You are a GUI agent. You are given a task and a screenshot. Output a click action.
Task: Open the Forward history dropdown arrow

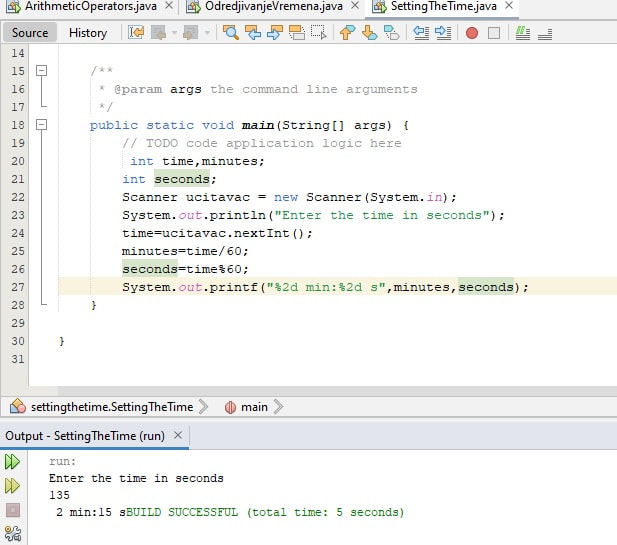point(207,33)
